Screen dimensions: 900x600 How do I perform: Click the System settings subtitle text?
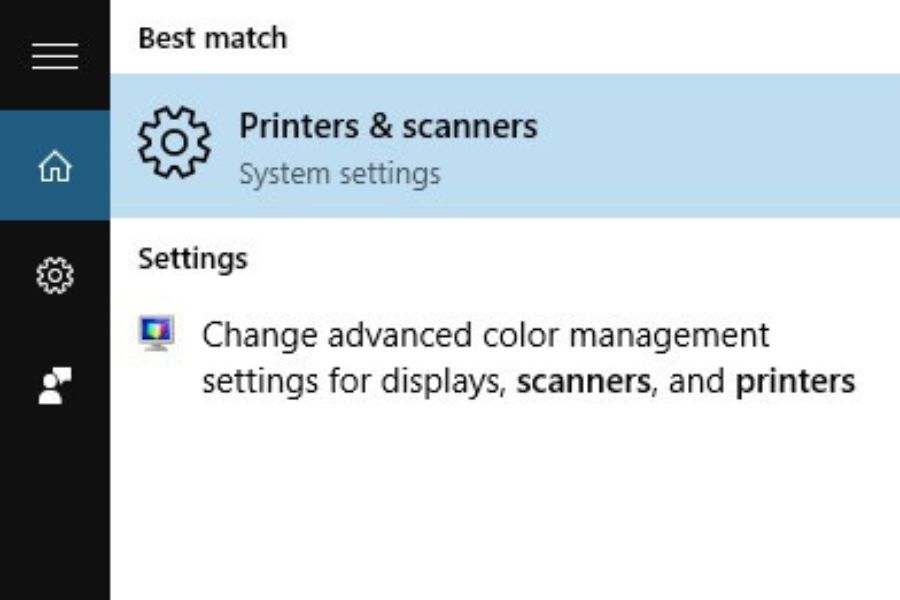point(339,174)
